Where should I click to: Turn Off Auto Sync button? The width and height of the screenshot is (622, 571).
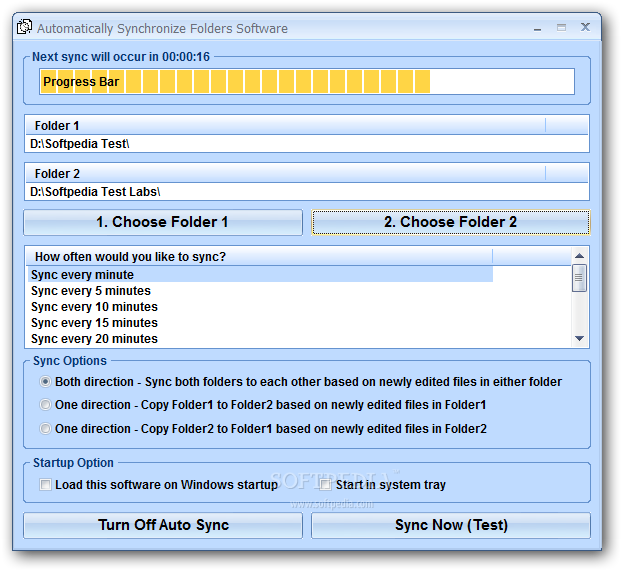163,525
